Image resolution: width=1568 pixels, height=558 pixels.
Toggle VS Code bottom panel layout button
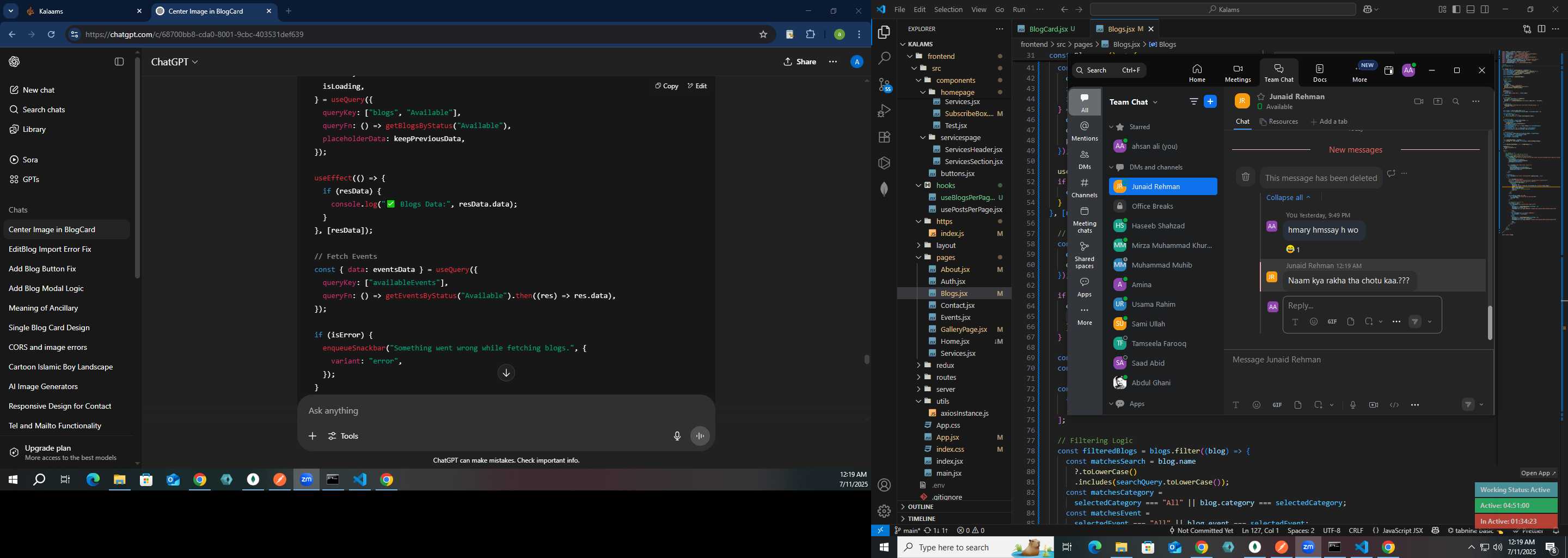[x=1471, y=9]
